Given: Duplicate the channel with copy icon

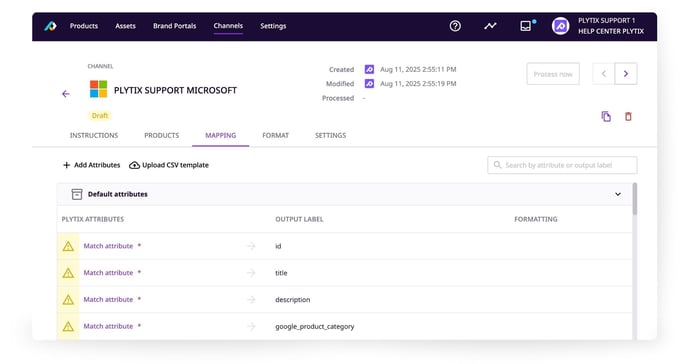Looking at the screenshot, I should point(606,116).
